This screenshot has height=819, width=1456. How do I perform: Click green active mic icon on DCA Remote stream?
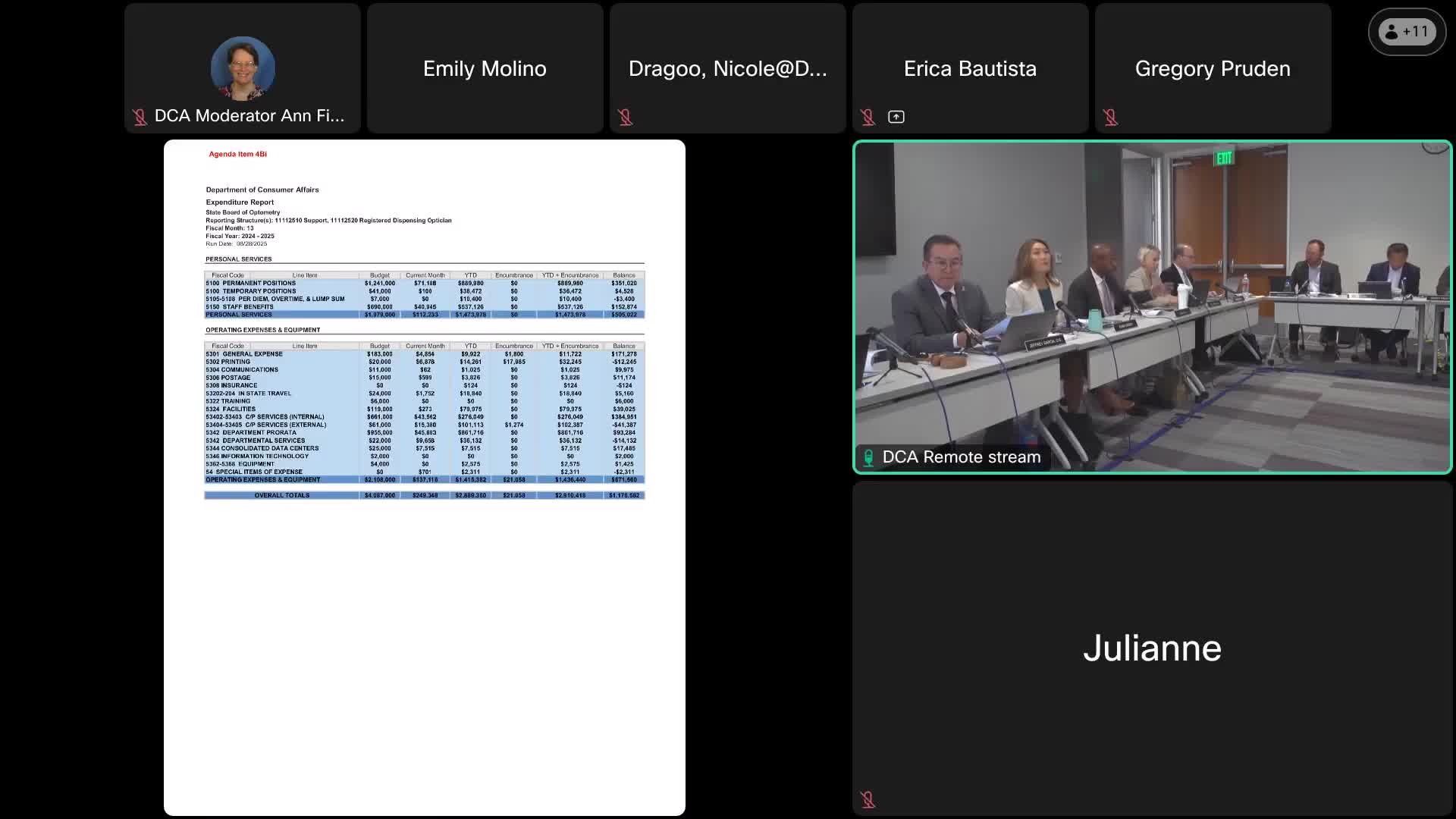[868, 457]
